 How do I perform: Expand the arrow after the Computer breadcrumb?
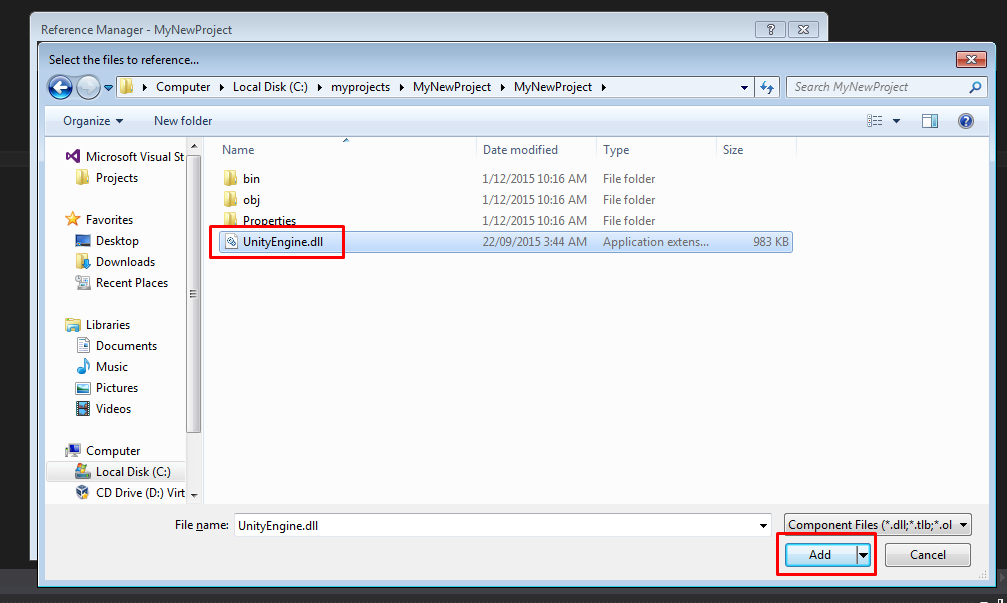click(x=222, y=87)
